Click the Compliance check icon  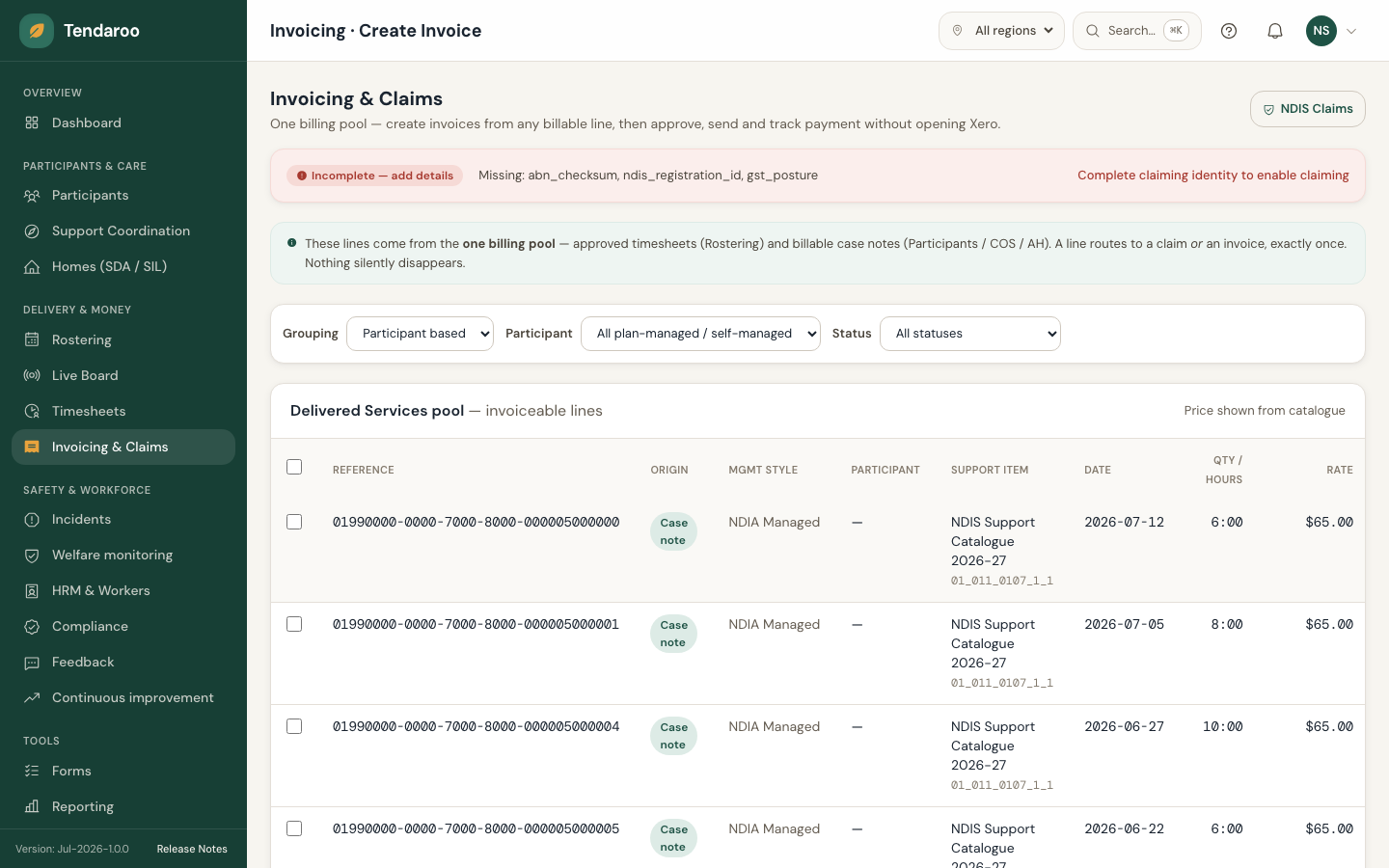coord(32,626)
